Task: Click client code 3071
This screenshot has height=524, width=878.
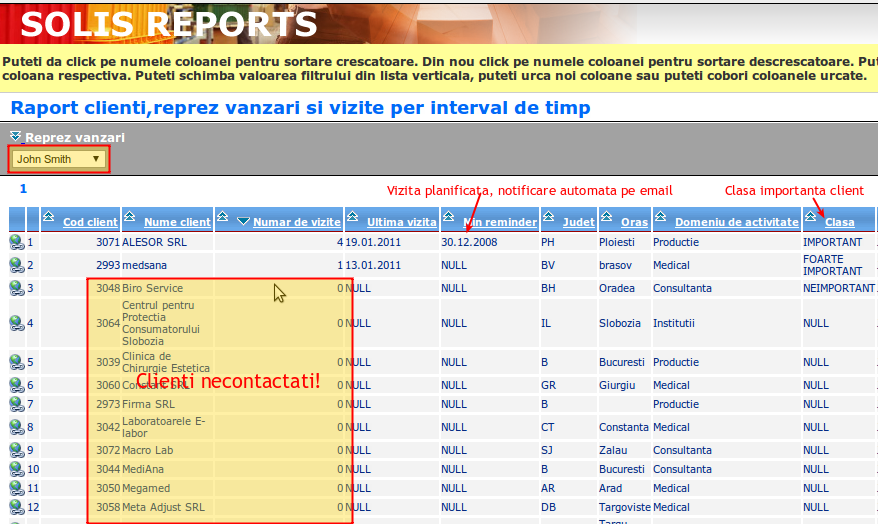Action: (x=108, y=242)
